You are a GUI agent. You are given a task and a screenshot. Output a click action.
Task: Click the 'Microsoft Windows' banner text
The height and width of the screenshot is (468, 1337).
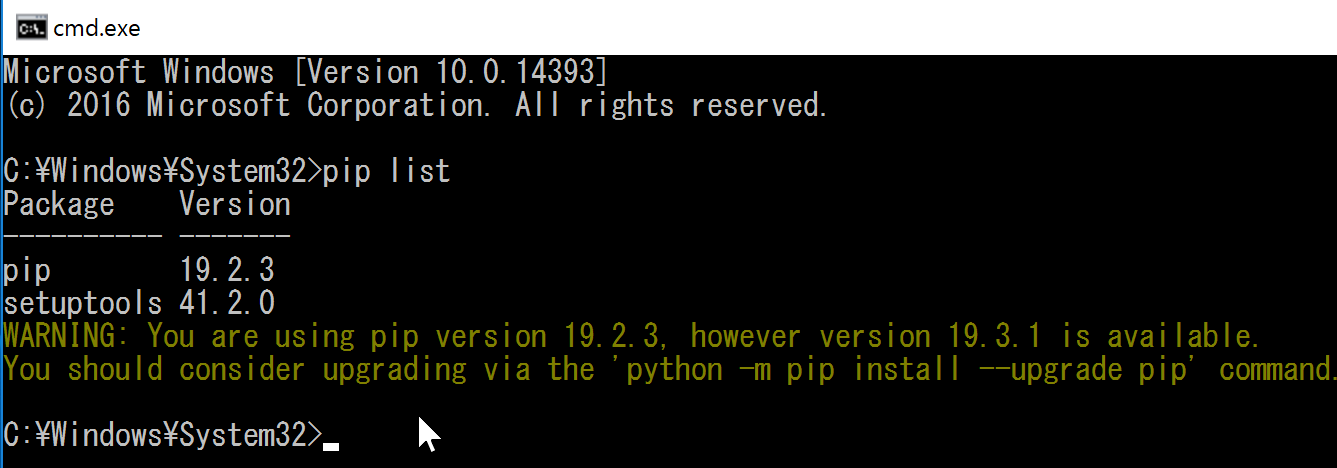[x=139, y=73]
